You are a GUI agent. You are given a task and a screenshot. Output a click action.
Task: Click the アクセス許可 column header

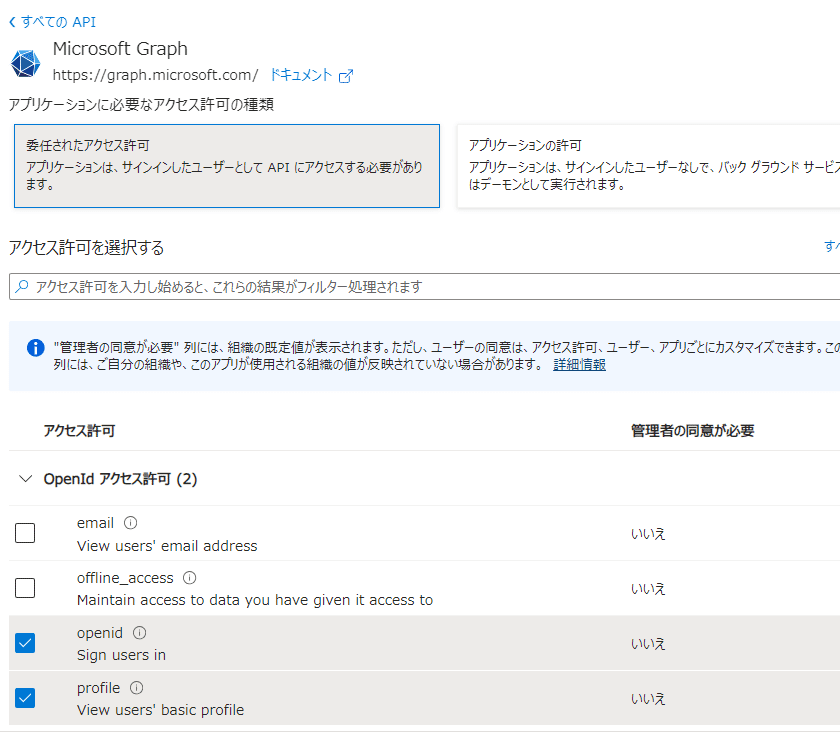tap(79, 431)
